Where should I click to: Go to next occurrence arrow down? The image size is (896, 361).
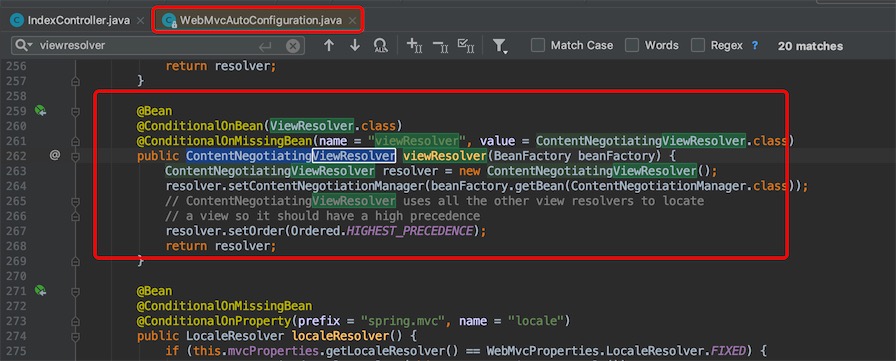coord(355,45)
